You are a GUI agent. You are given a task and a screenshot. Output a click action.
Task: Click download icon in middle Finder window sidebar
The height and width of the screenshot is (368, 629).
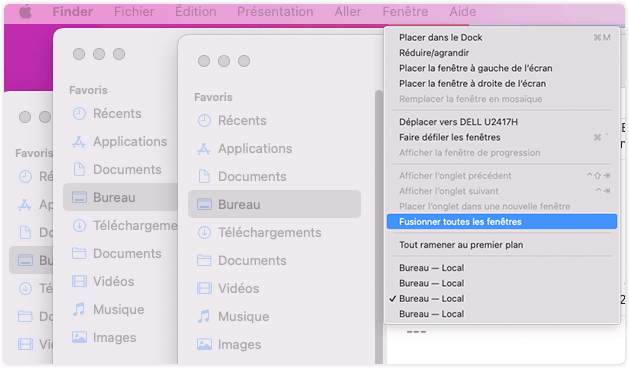79,225
